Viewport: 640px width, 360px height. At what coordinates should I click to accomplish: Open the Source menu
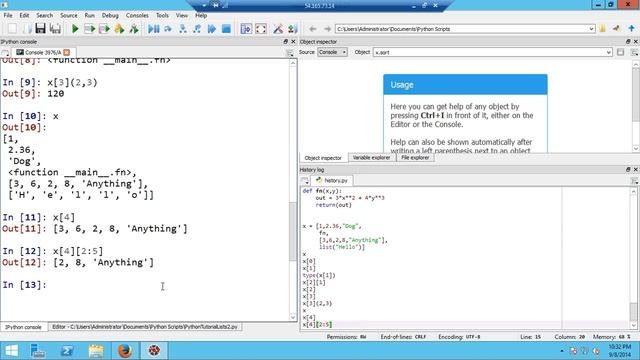(69, 16)
